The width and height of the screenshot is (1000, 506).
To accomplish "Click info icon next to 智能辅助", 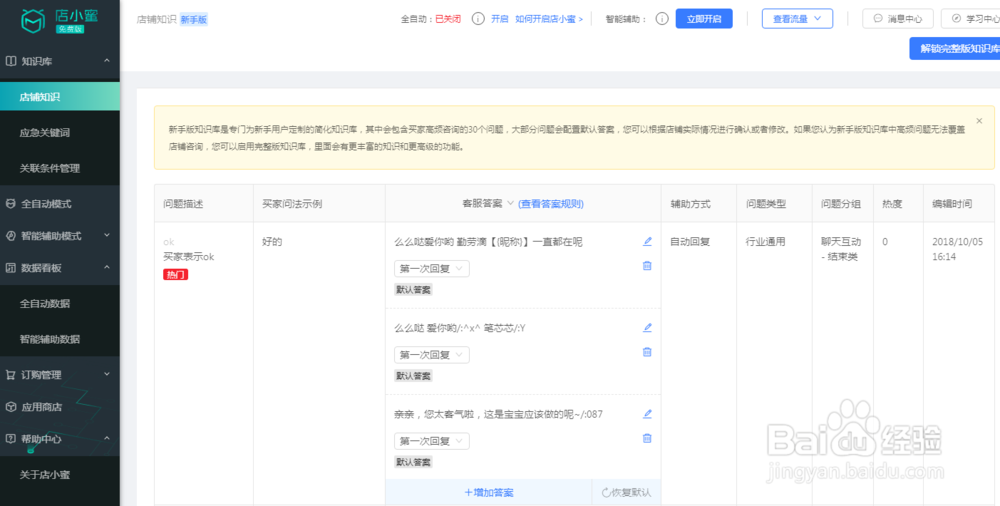I will click(x=663, y=19).
